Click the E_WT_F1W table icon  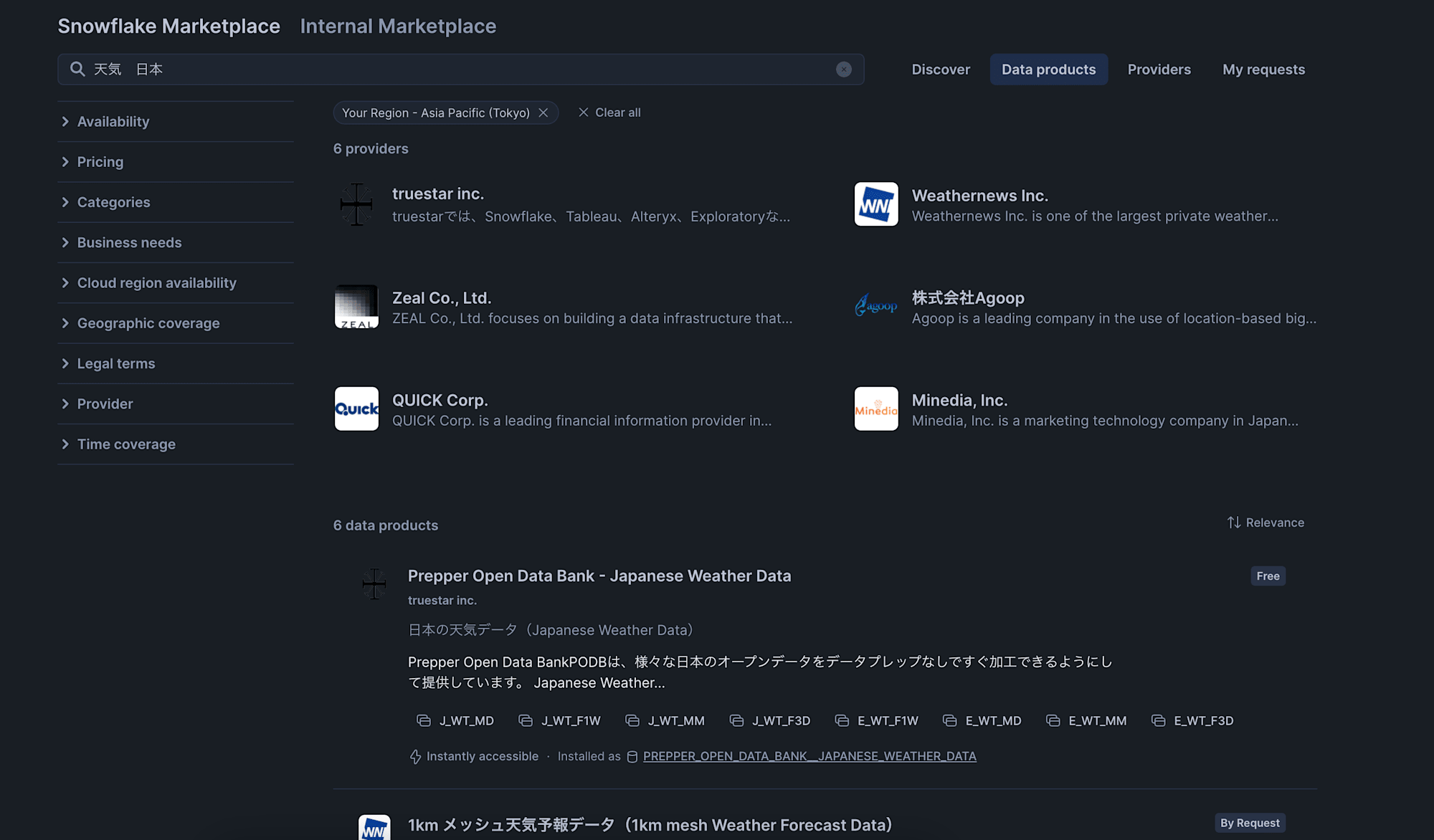pos(842,720)
